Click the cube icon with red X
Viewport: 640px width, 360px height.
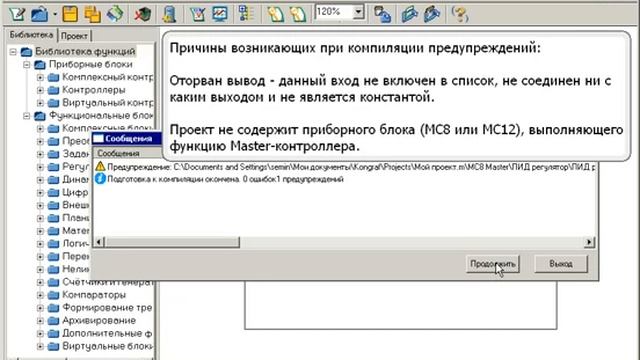pos(143,14)
